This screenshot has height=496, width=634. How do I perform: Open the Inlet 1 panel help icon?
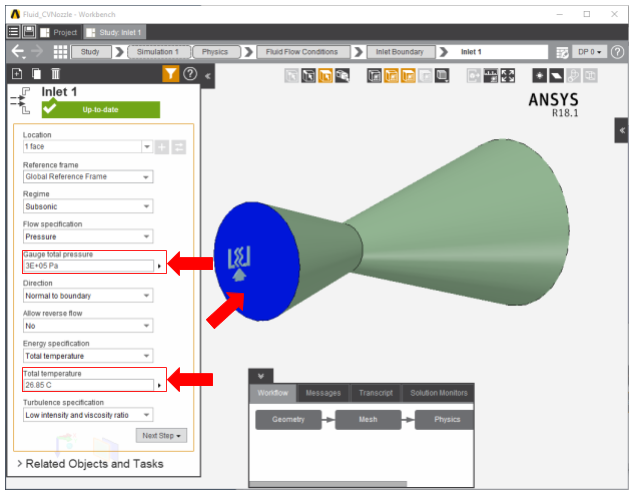click(190, 74)
